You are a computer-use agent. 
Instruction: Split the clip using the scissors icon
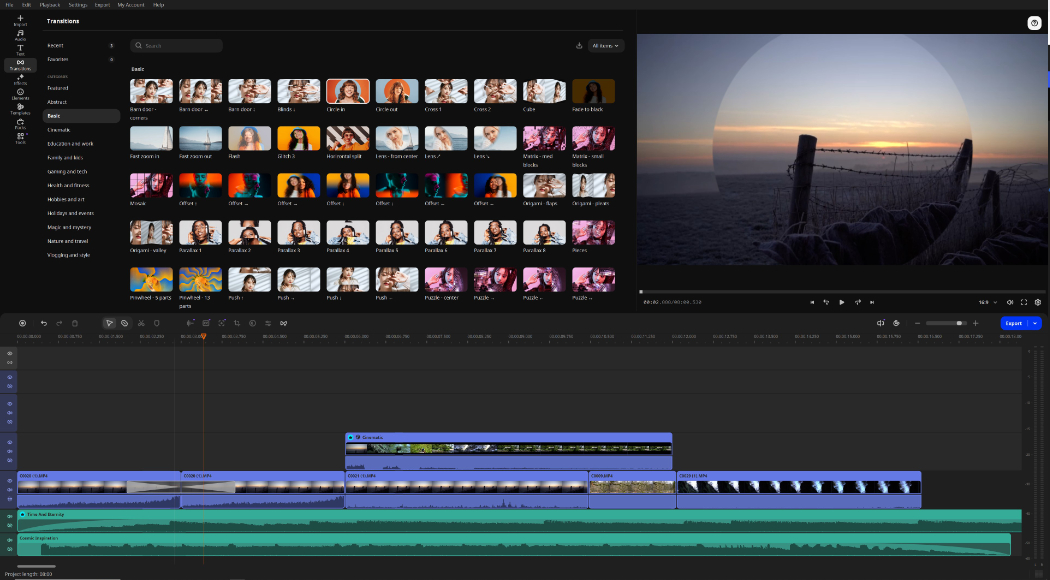tap(141, 323)
